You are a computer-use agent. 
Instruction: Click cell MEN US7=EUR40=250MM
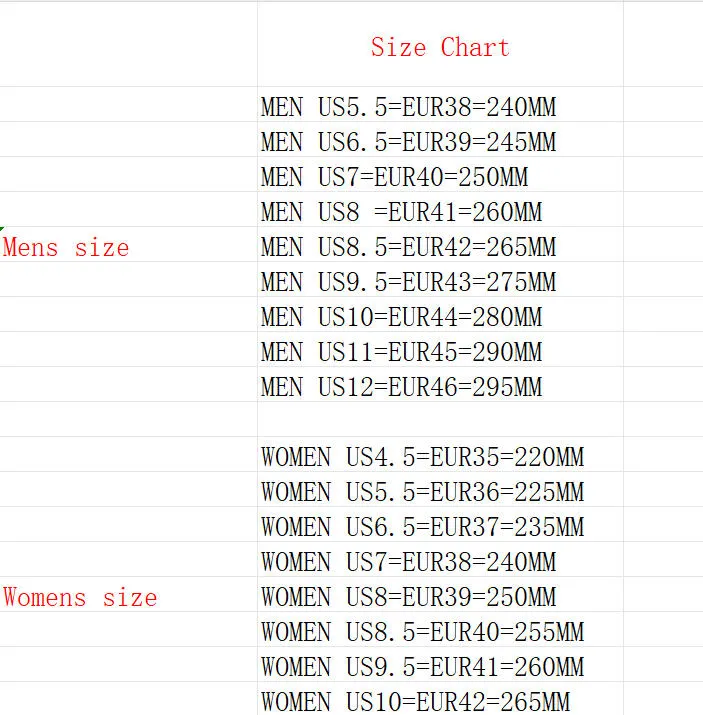pos(440,175)
